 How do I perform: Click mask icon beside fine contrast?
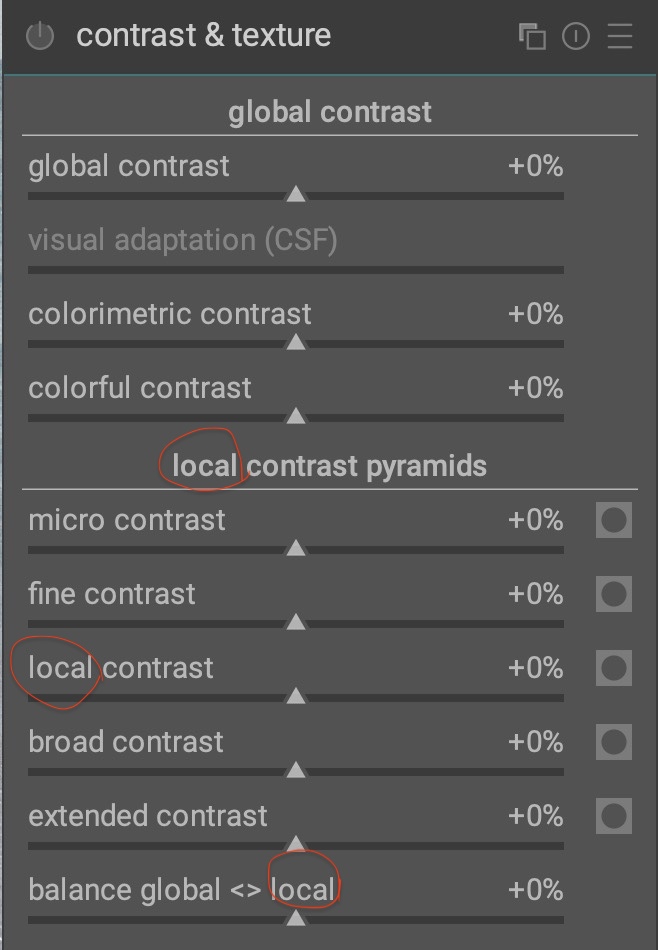tap(613, 594)
